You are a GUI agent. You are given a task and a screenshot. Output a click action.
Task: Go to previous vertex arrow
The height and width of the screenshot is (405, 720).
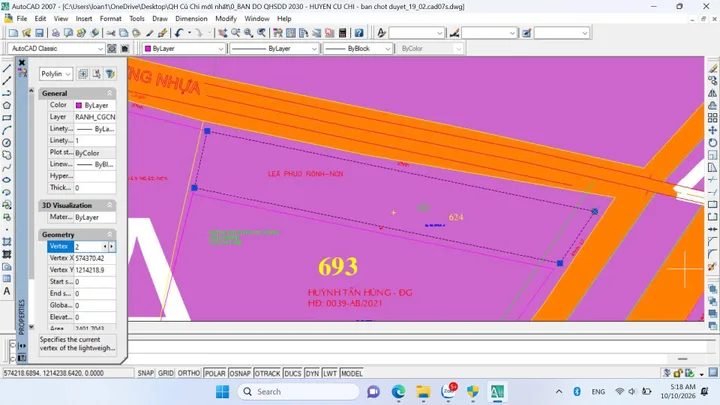pyautogui.click(x=105, y=247)
